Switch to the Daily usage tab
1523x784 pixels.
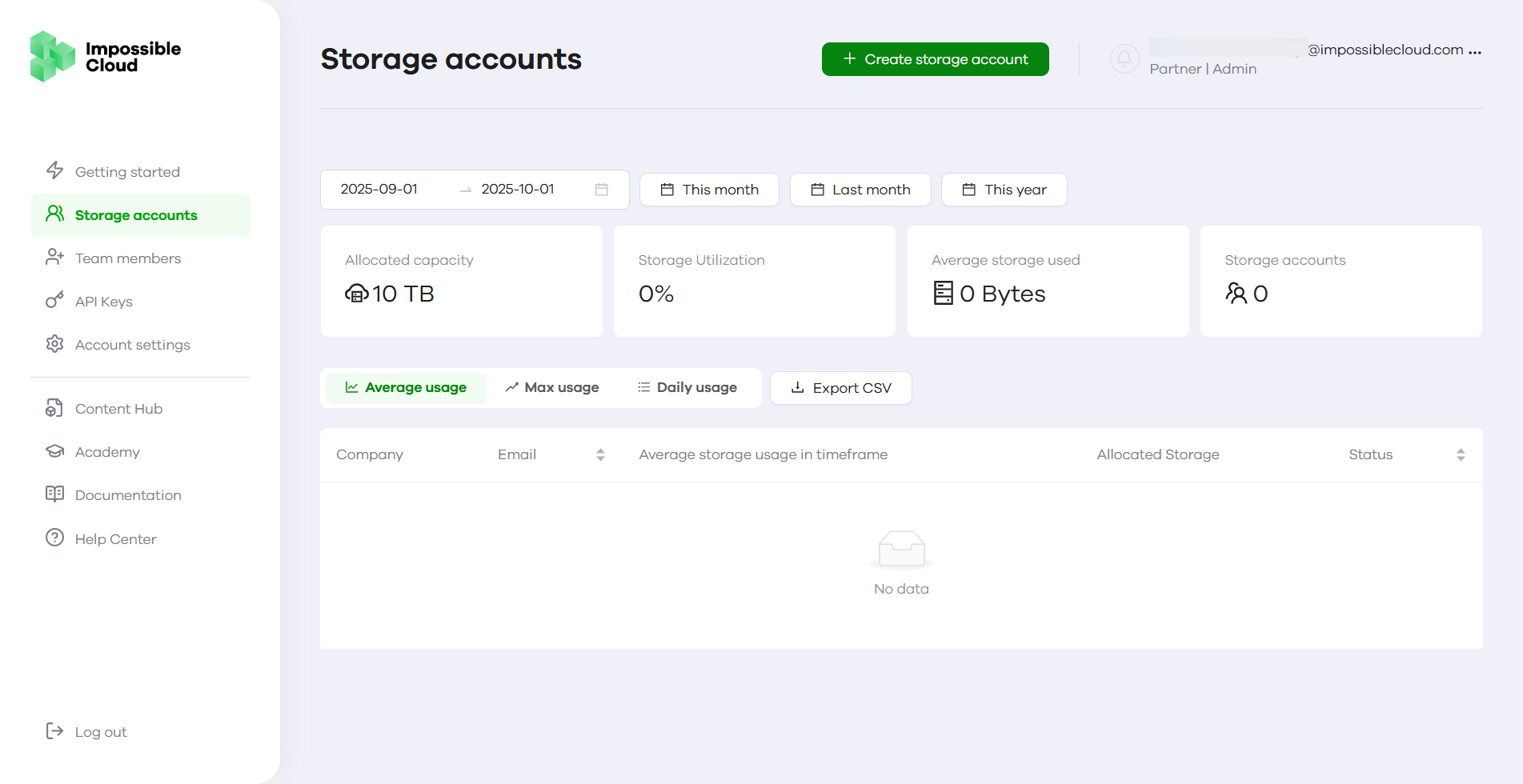pyautogui.click(x=687, y=388)
